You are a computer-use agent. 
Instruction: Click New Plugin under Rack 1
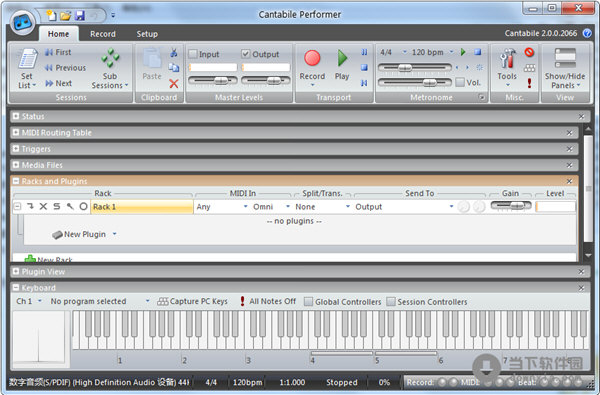pyautogui.click(x=79, y=234)
